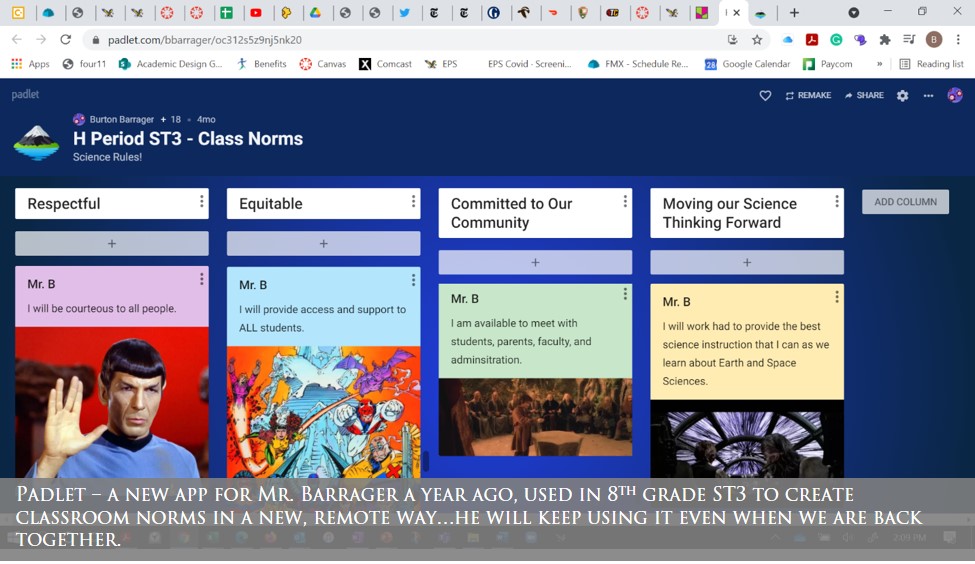975x564 pixels.
Task: Open the new tab plus button
Action: 794,13
